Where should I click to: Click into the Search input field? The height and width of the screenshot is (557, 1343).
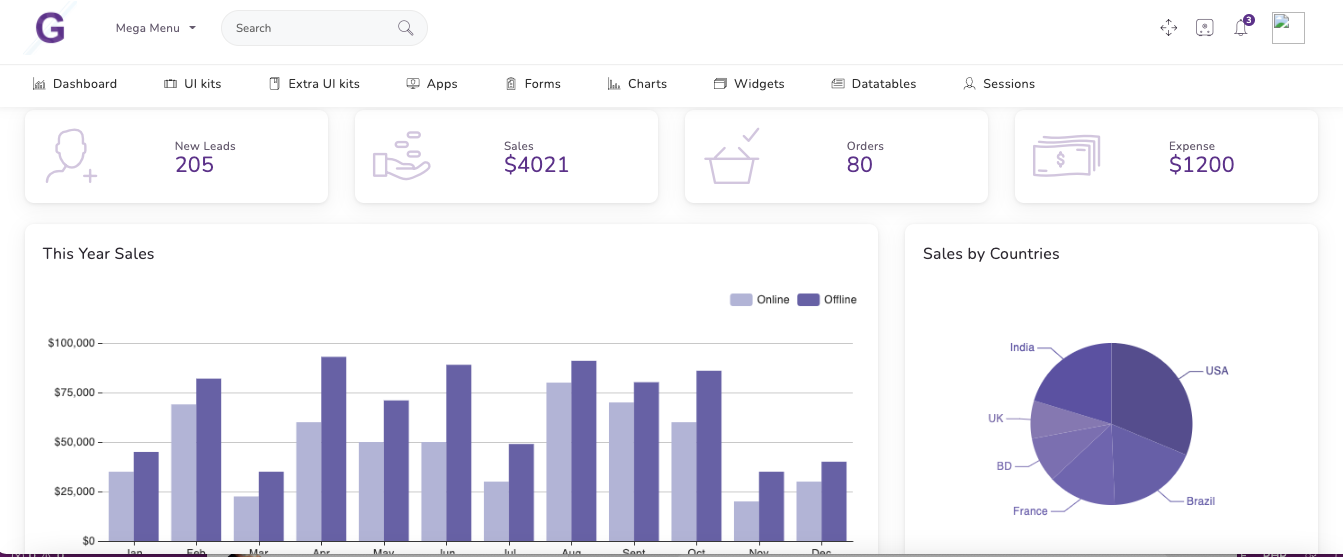point(310,28)
